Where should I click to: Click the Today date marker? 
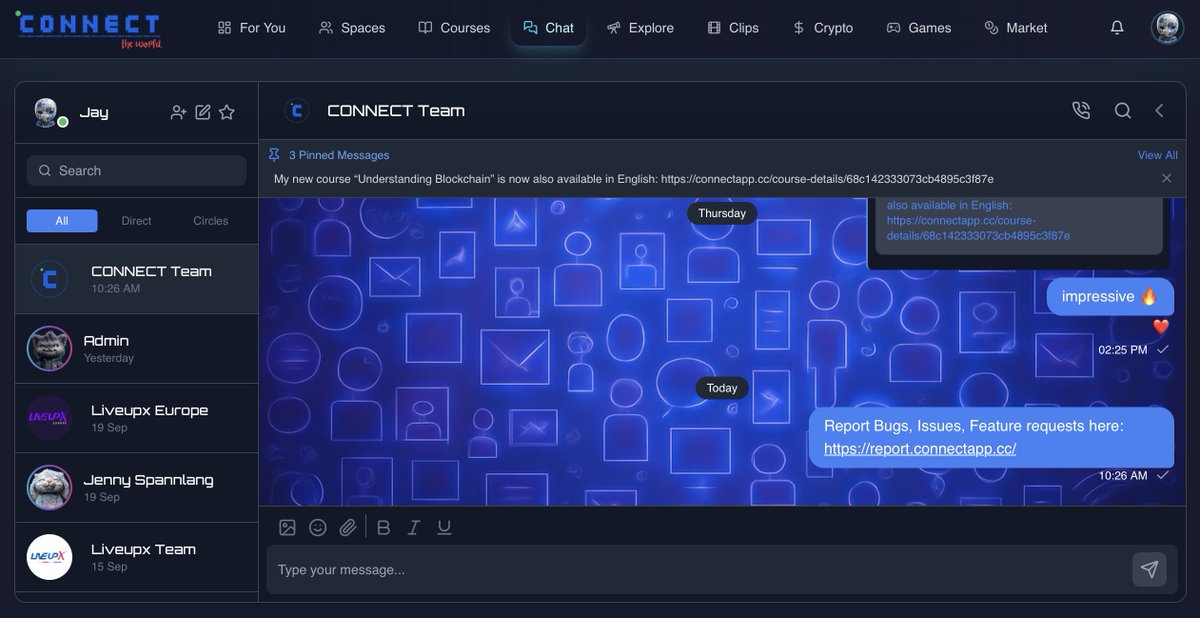(722, 388)
